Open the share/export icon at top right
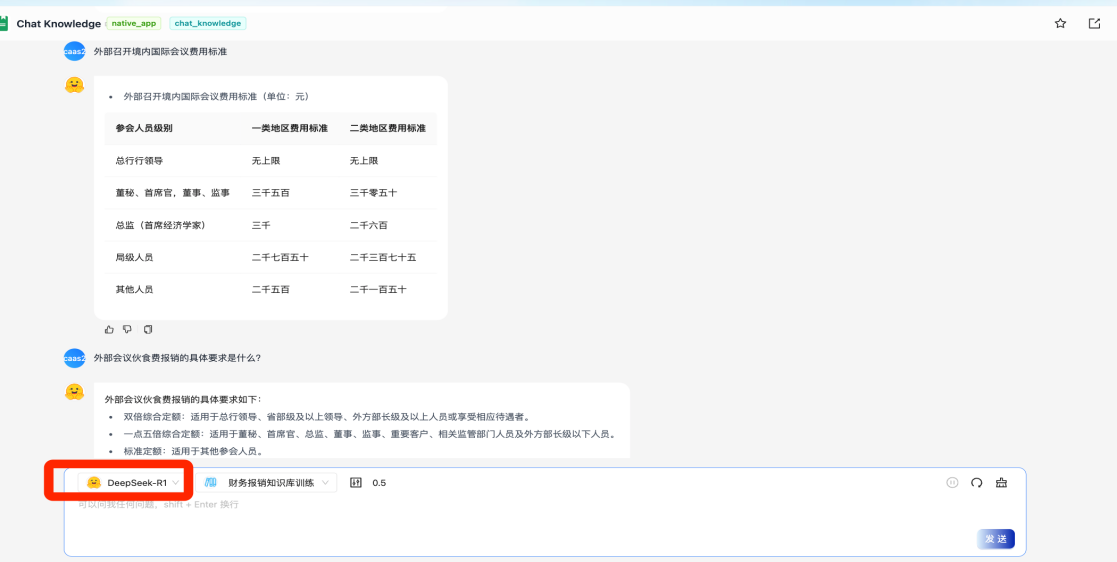Image resolution: width=1117 pixels, height=562 pixels. [1094, 24]
